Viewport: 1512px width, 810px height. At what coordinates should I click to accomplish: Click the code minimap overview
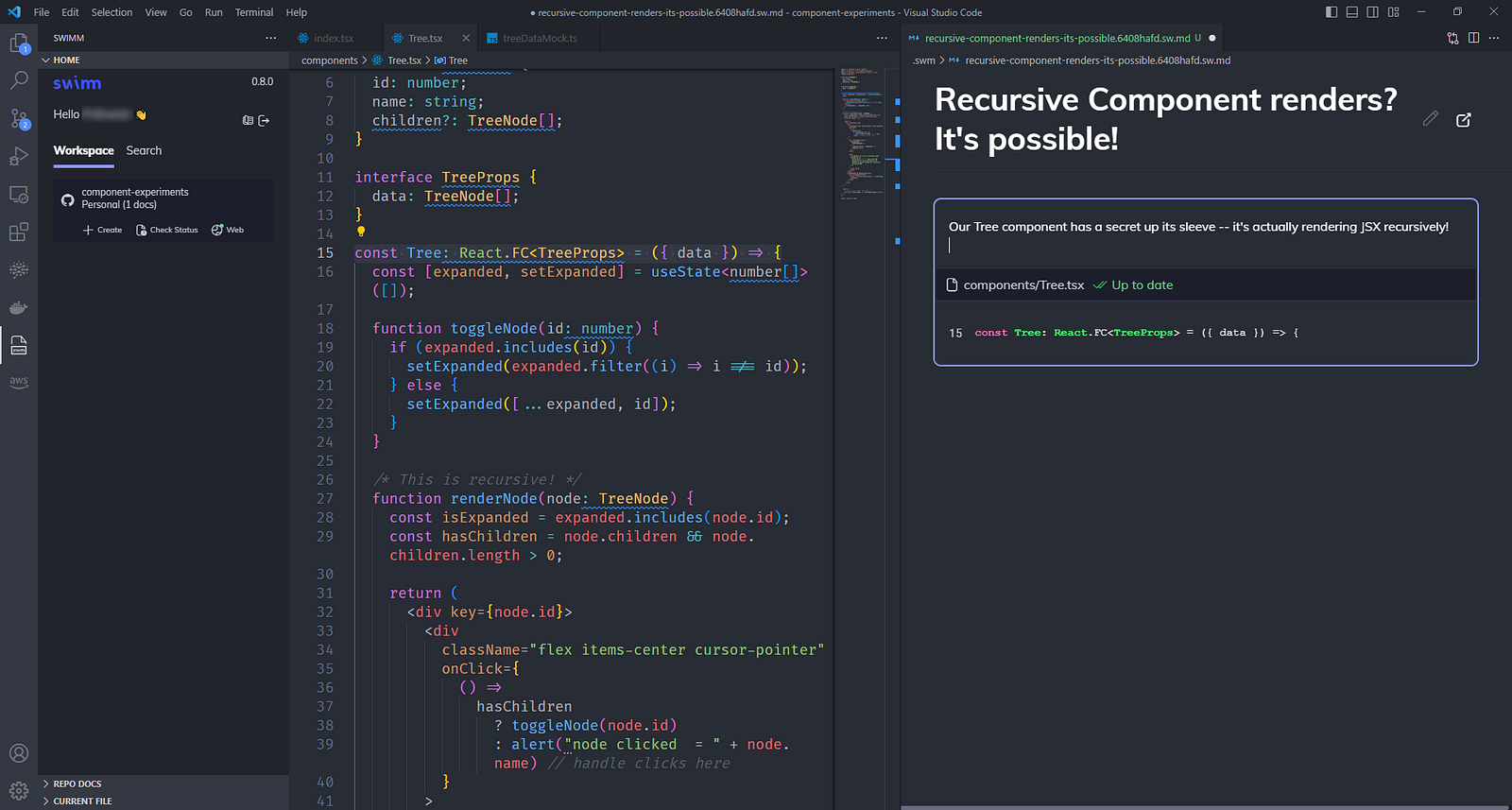tap(861, 132)
